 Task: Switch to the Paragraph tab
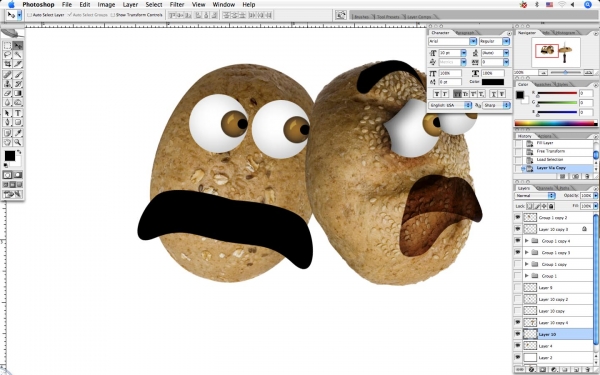pos(466,33)
